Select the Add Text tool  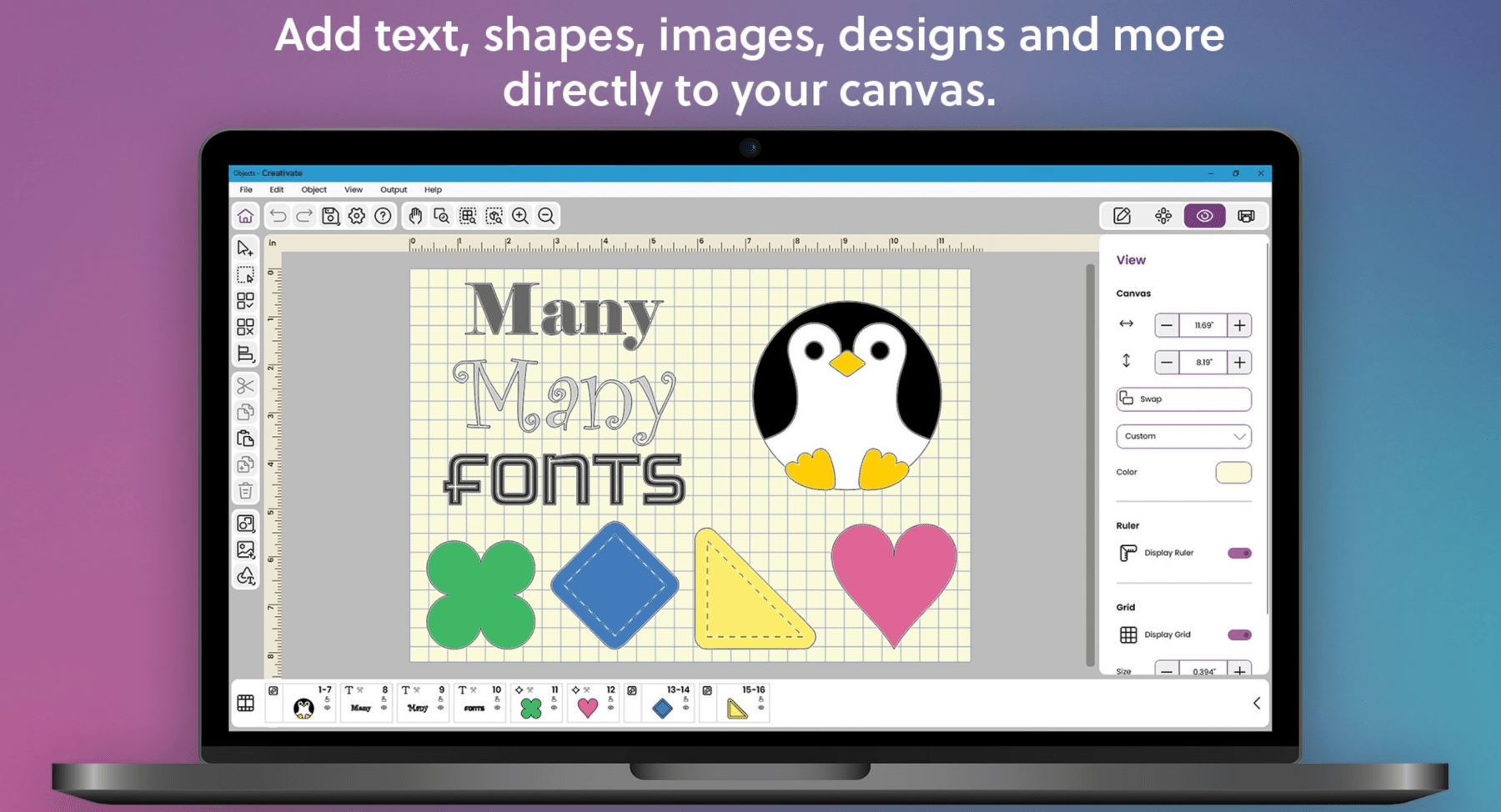point(244,575)
